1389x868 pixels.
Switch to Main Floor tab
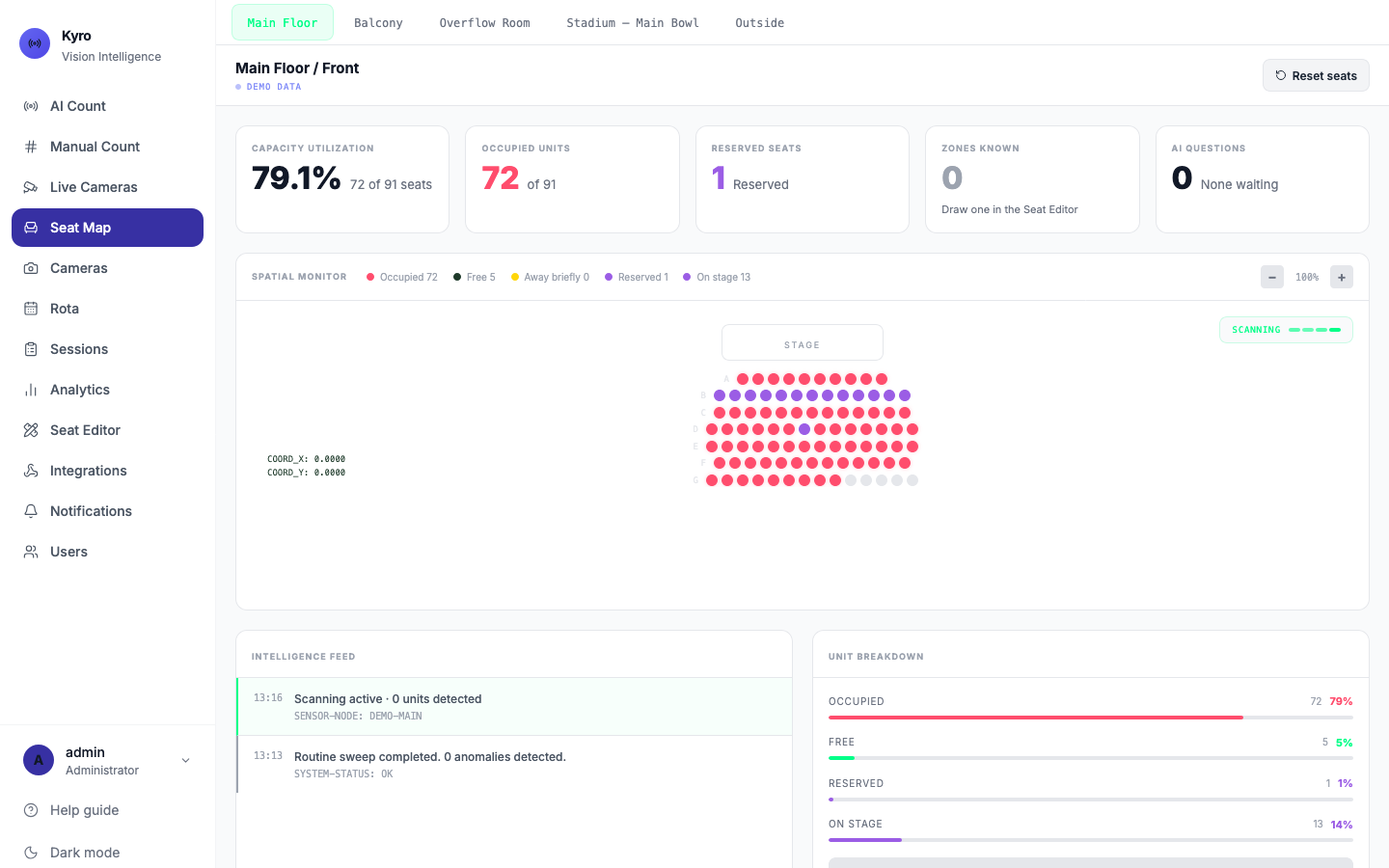click(283, 22)
